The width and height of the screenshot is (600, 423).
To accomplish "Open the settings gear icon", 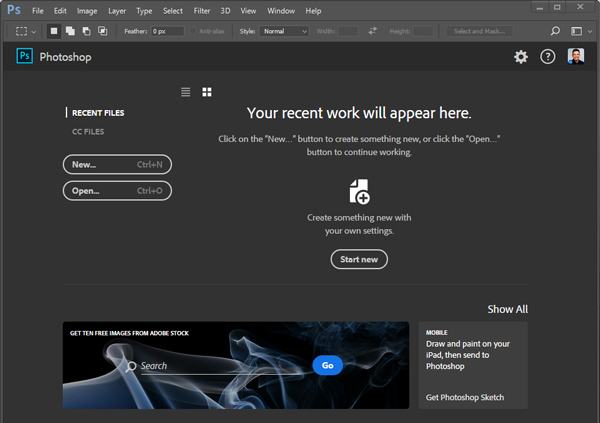I will (x=520, y=57).
